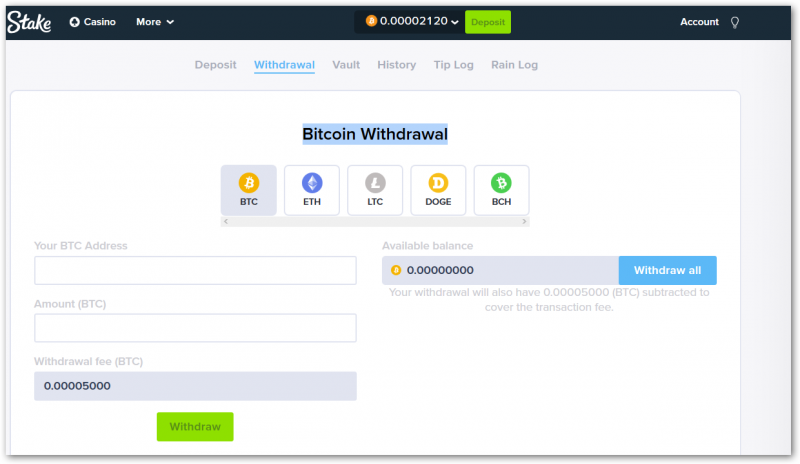This screenshot has height=464, width=800.
Task: Select the BCH currency icon
Action: pyautogui.click(x=502, y=190)
